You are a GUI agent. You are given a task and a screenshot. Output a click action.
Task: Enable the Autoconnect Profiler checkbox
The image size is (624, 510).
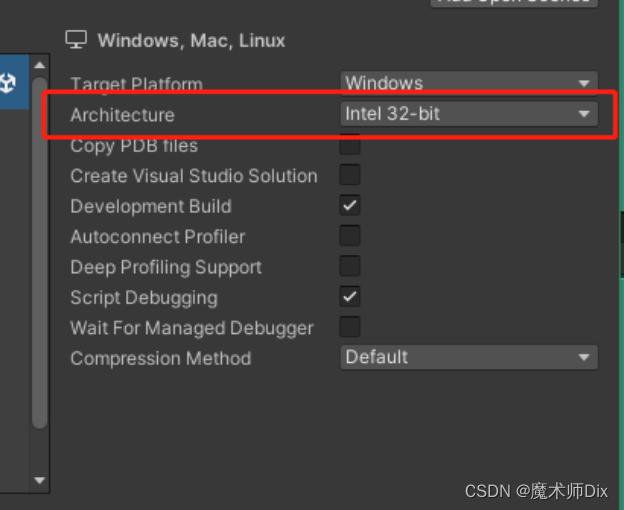350,237
